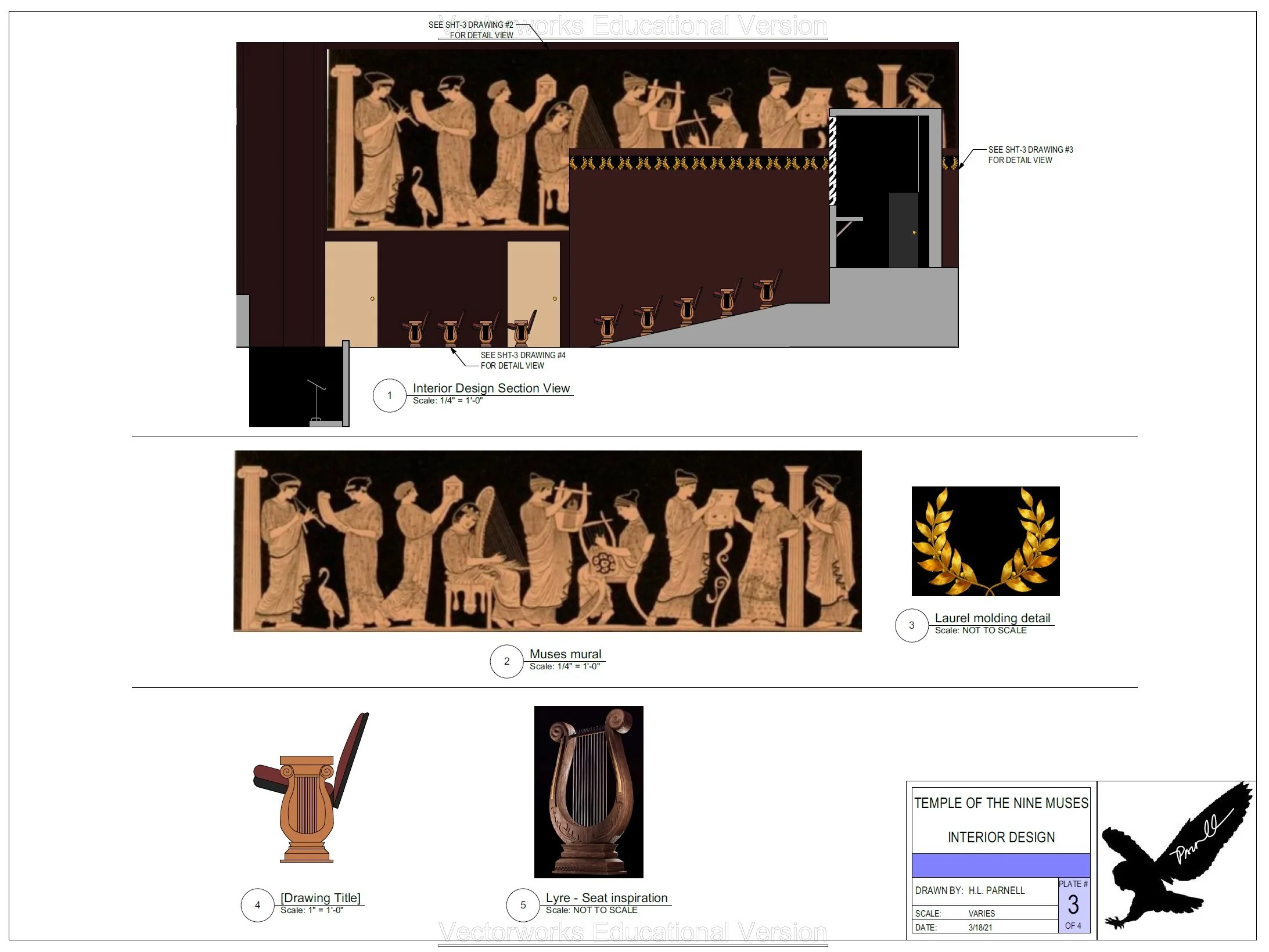Click the drawing number 4 bubble
Image resolution: width=1269 pixels, height=952 pixels.
click(257, 905)
